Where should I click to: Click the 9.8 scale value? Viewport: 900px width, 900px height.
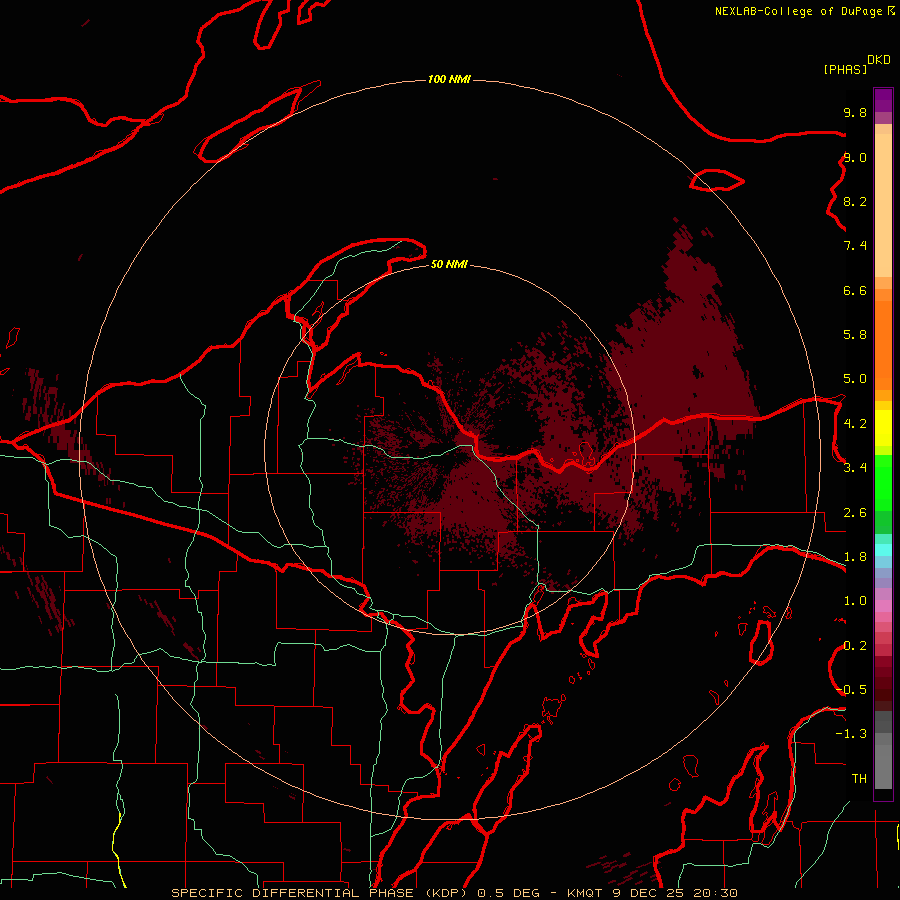(x=855, y=112)
